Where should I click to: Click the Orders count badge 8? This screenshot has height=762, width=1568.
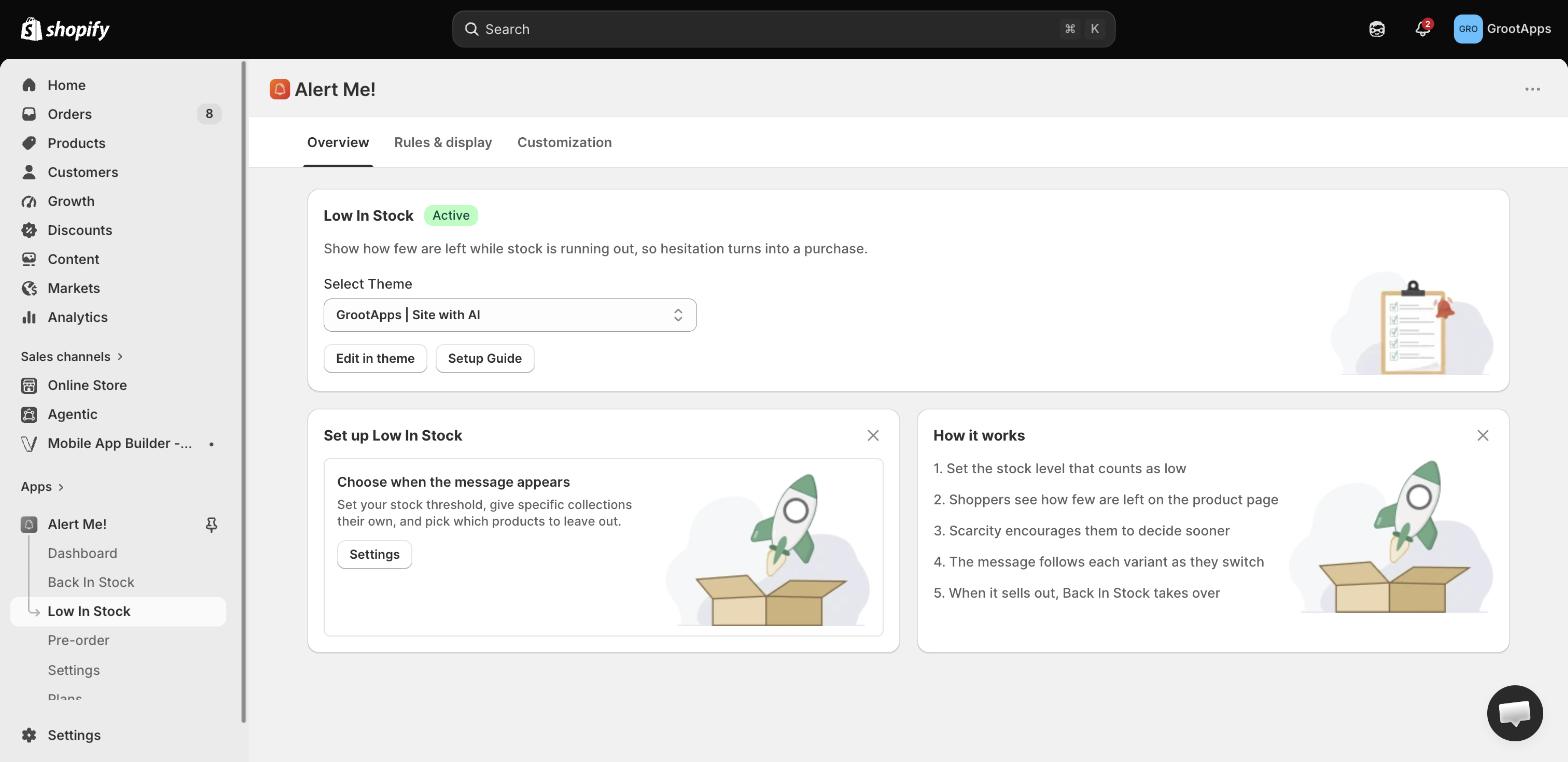click(x=209, y=114)
